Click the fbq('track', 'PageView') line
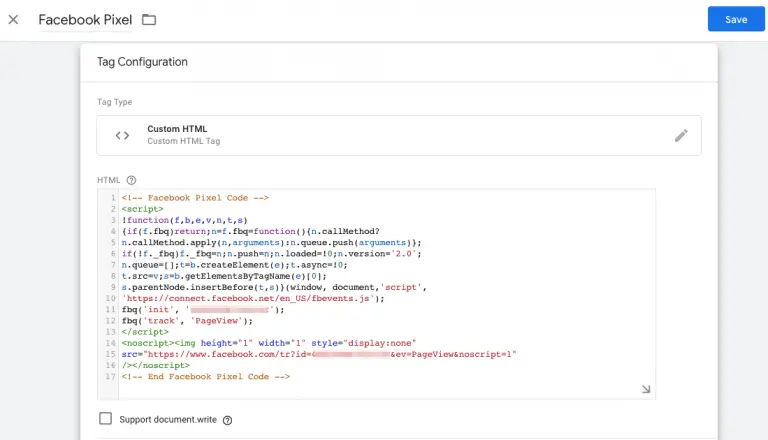 pyautogui.click(x=187, y=321)
